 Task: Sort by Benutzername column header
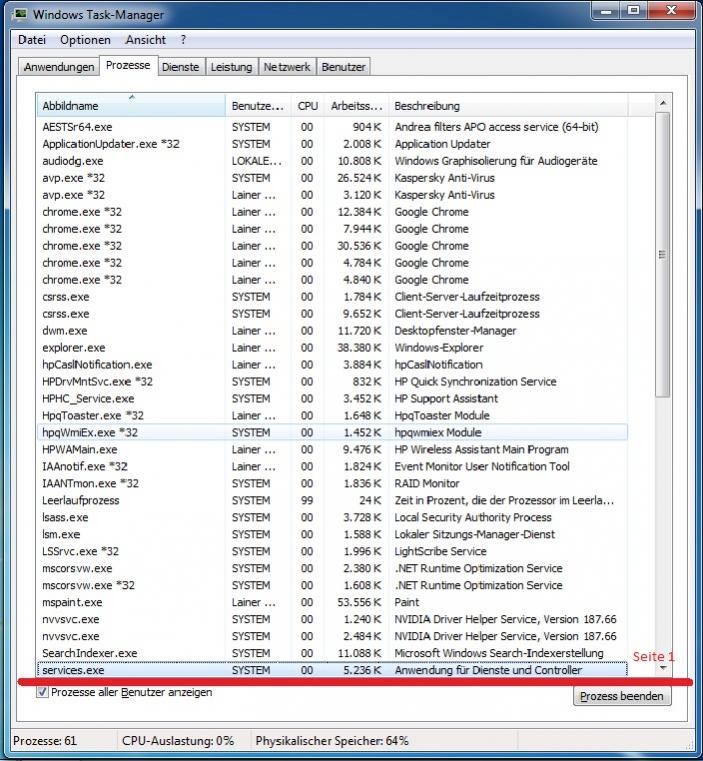258,105
